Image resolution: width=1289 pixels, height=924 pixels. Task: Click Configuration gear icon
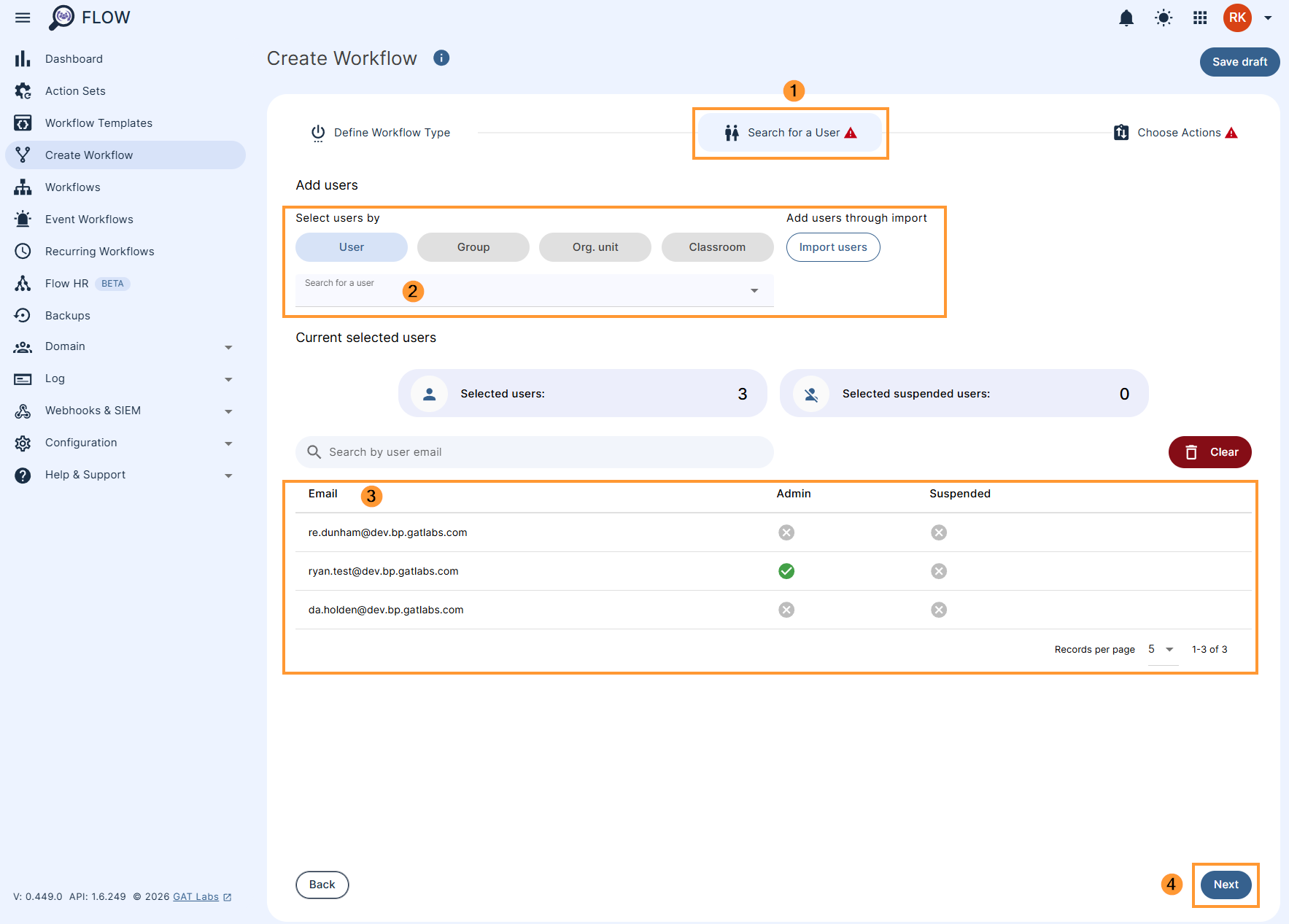coord(23,443)
